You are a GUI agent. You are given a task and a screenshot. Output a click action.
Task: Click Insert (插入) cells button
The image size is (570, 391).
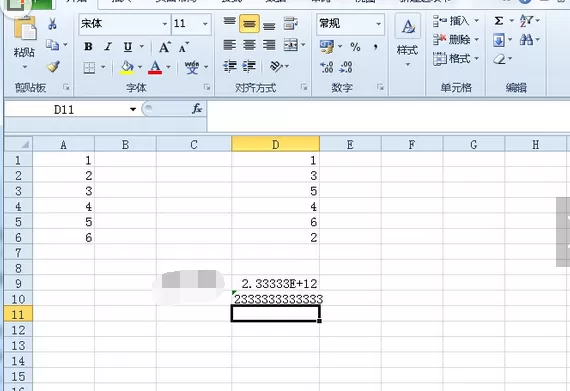click(x=456, y=21)
